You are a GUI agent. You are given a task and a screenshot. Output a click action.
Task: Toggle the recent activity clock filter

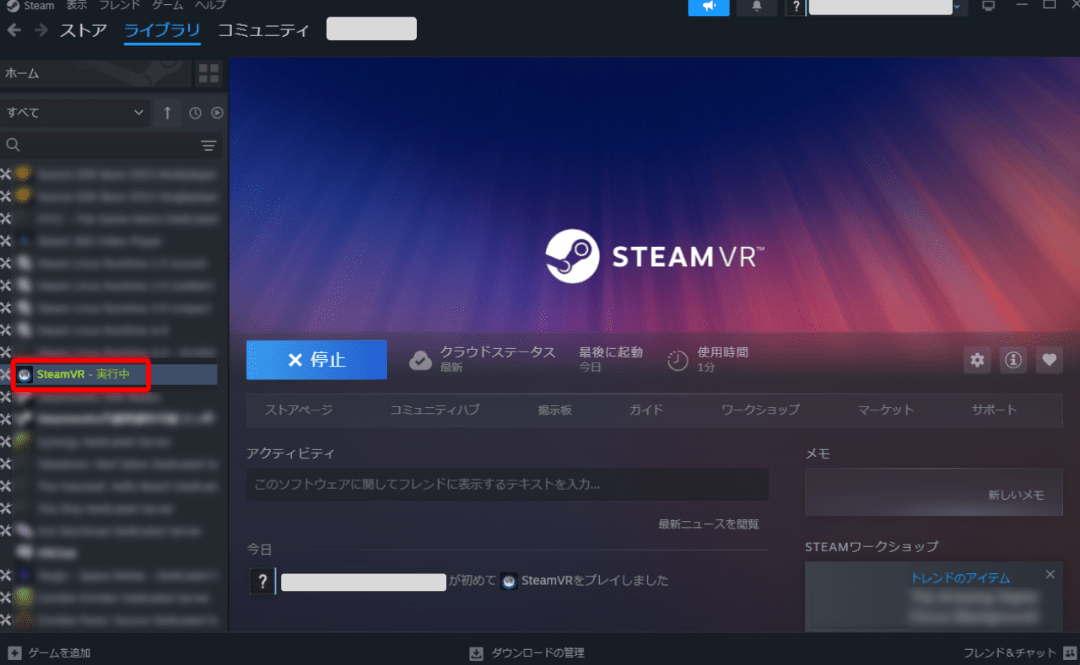pyautogui.click(x=196, y=113)
